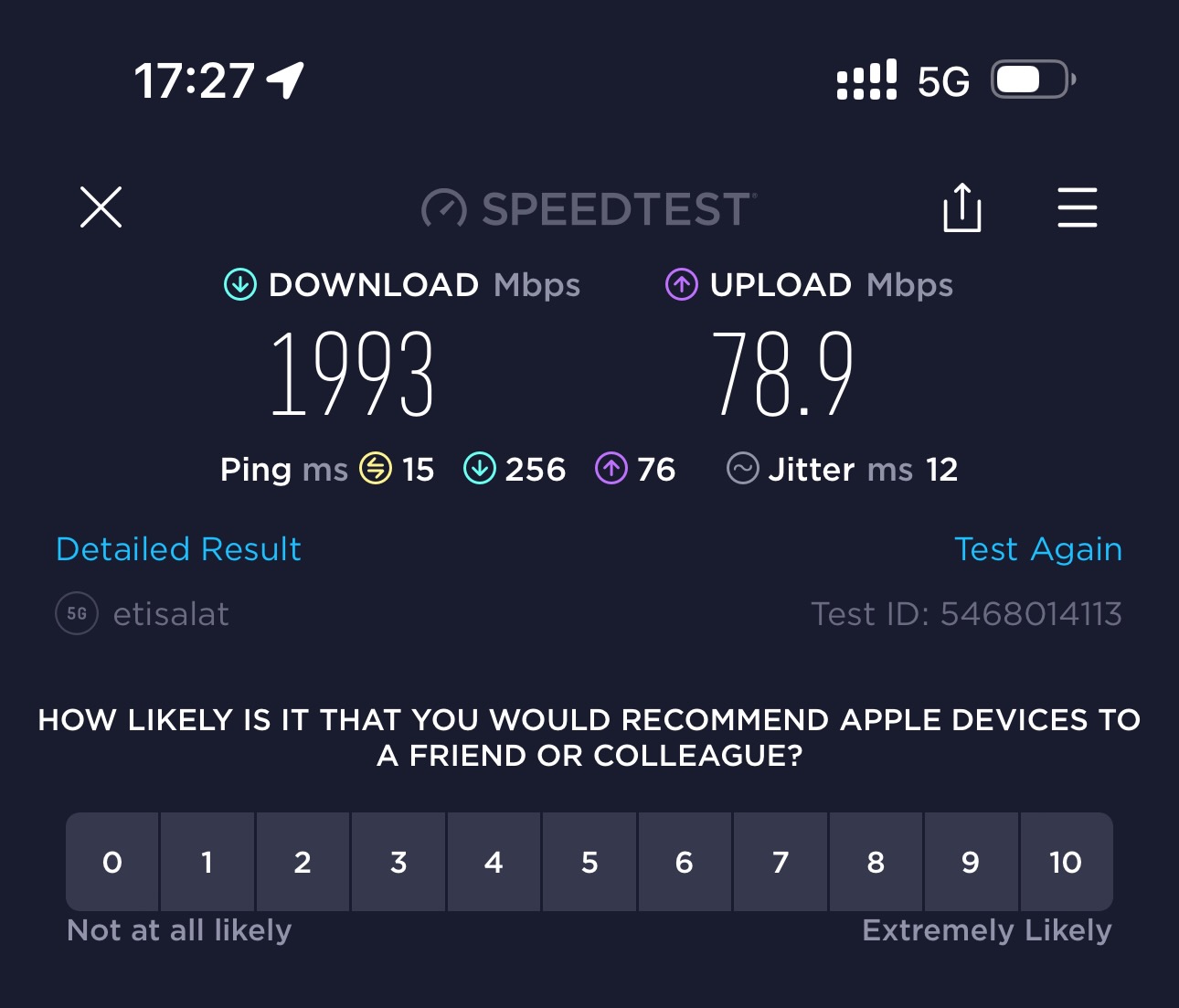Image resolution: width=1179 pixels, height=1008 pixels.
Task: Start Test Again
Action: pyautogui.click(x=1038, y=548)
